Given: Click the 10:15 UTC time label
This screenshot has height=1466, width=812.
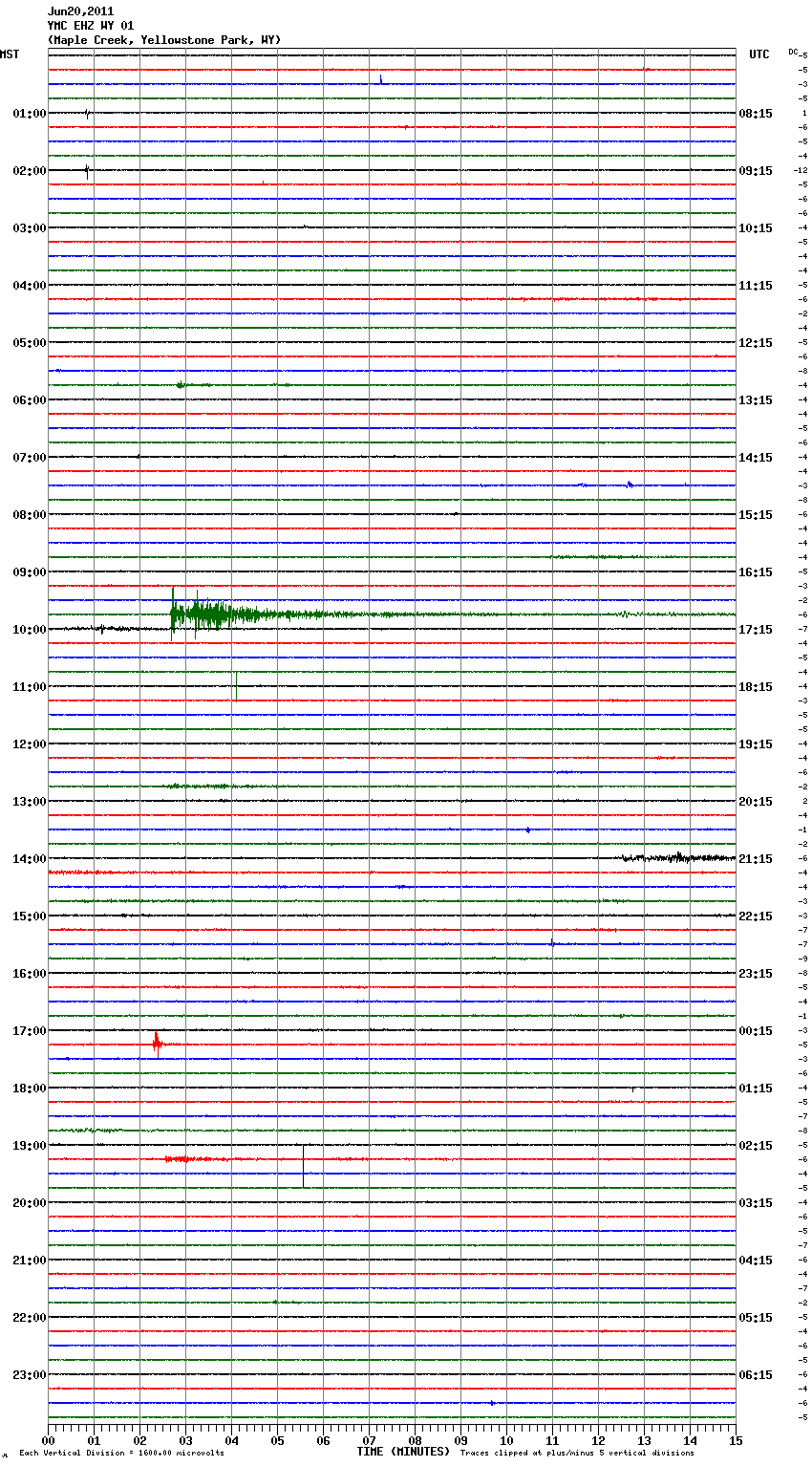Looking at the screenshot, I should coord(756,228).
